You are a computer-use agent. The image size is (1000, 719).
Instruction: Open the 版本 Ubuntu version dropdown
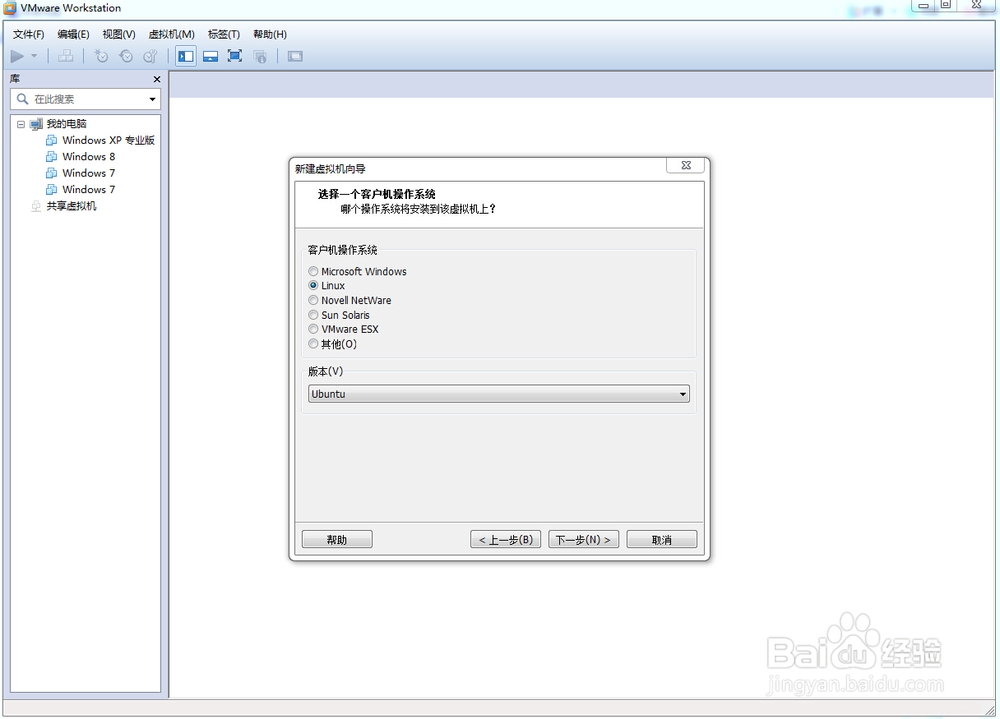(499, 394)
